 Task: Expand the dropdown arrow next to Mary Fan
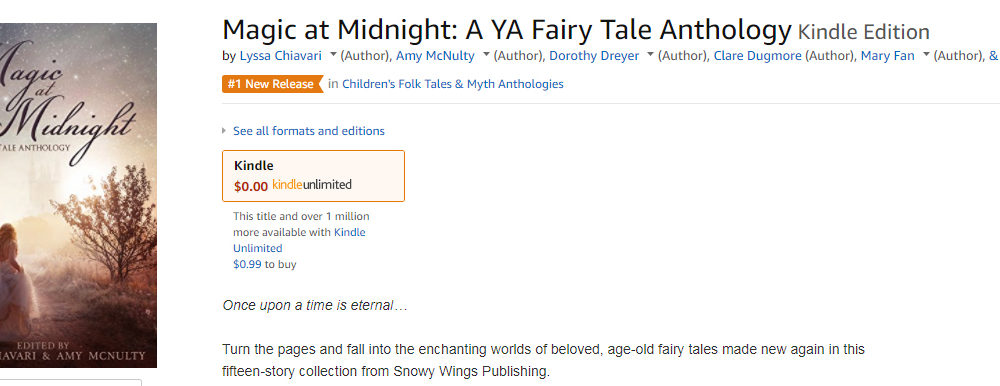click(x=926, y=55)
